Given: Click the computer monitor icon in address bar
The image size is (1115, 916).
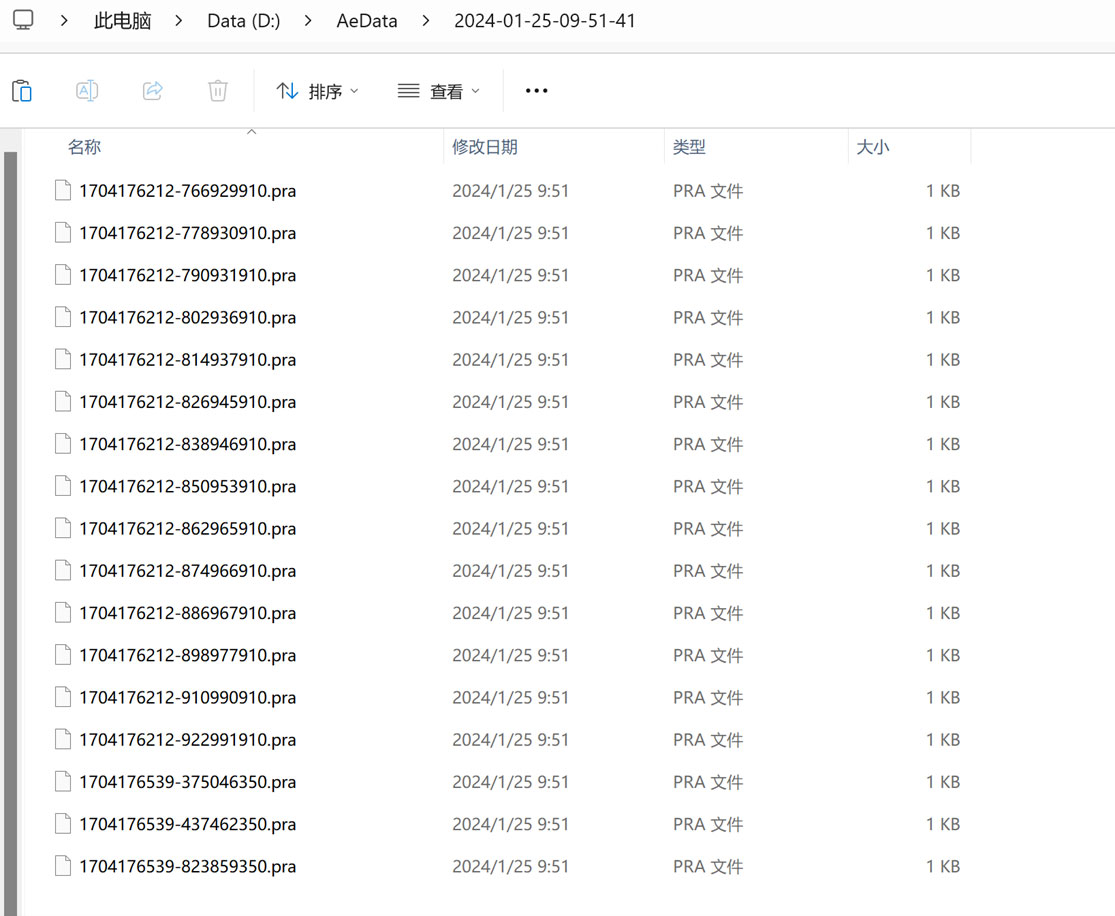Looking at the screenshot, I should (23, 20).
